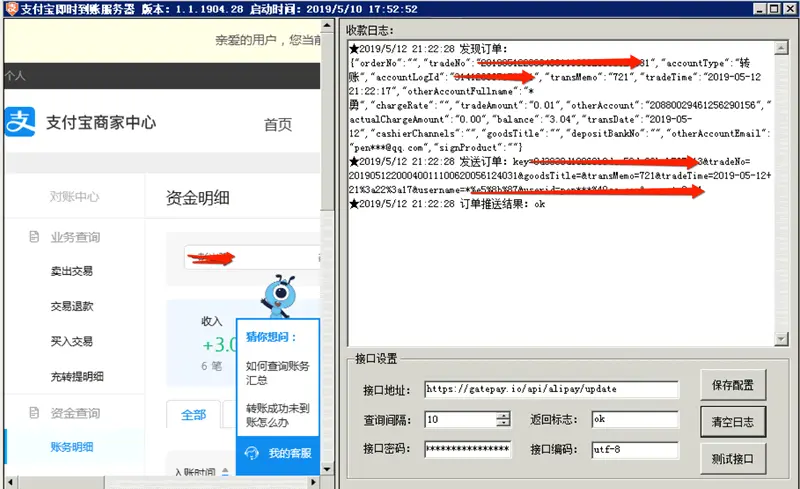The image size is (800, 489).
Task: Click the browser pane scroll up arrow
Action: tap(327, 25)
